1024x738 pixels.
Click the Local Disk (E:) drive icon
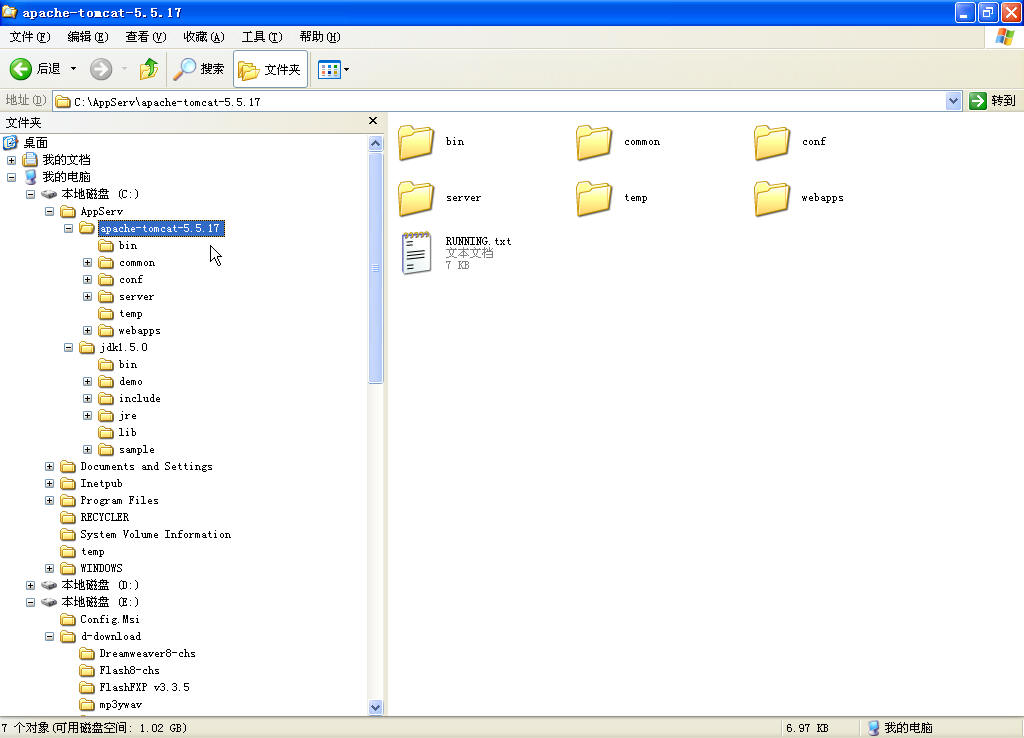coord(49,602)
